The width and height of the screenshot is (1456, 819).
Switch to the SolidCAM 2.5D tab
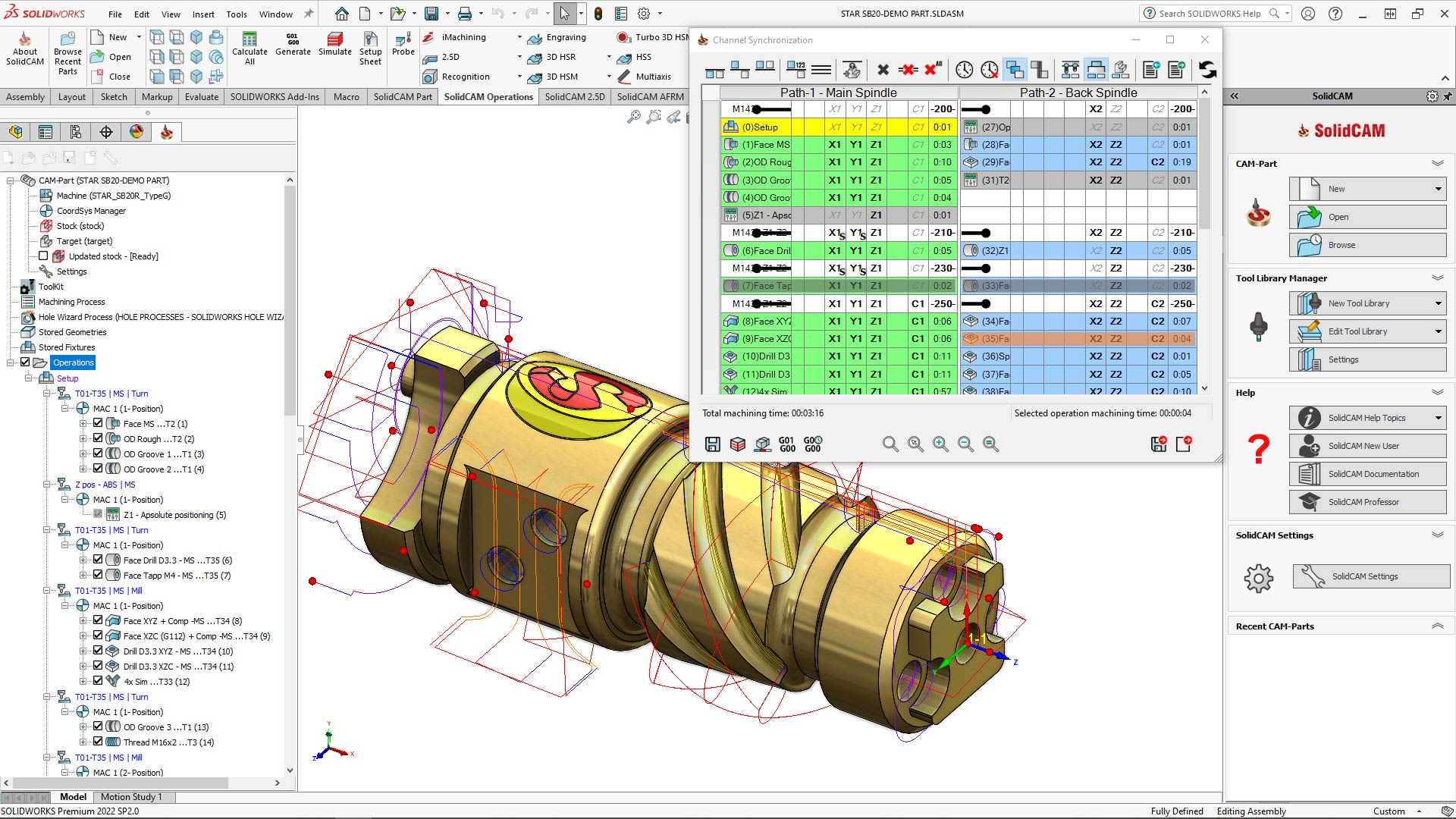pos(574,96)
